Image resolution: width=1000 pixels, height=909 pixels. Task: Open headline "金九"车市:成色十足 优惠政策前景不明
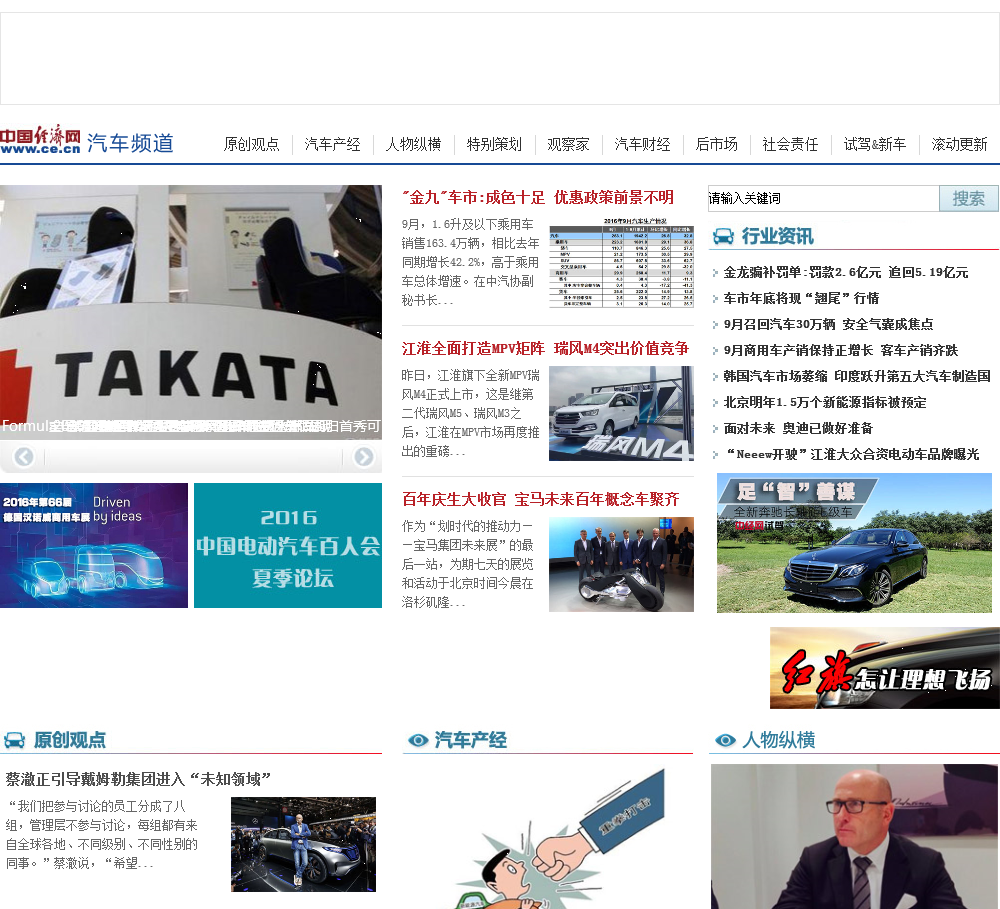click(538, 198)
